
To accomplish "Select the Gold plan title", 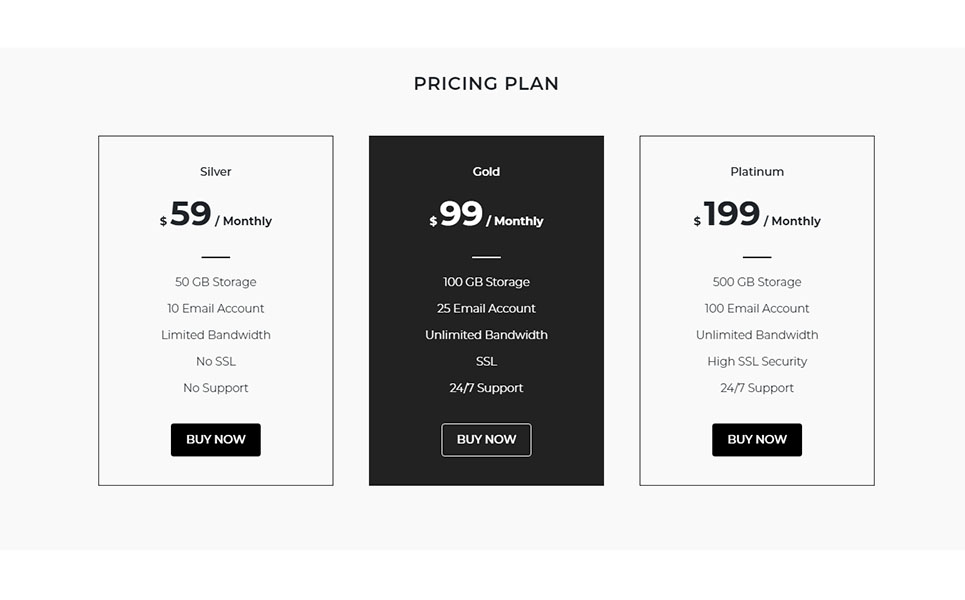I will [486, 172].
